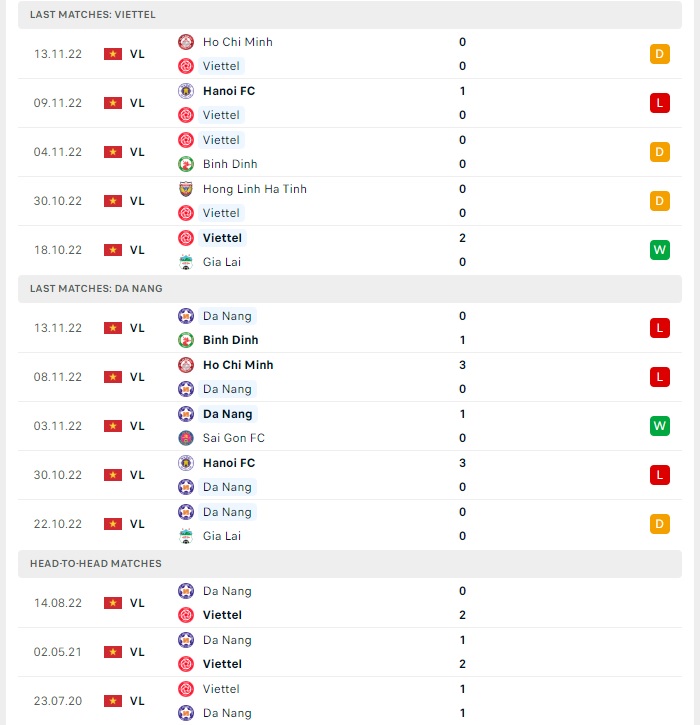Viewport: 700px width, 725px height.
Task: Click Sai Gon FC club logo
Action: (186, 438)
